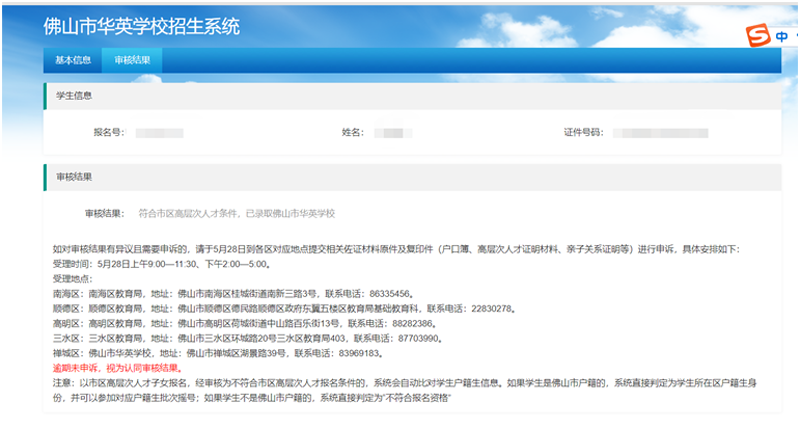The height and width of the screenshot is (429, 800).
Task: Click the 南海区 phone number 86335456
Action: pos(389,294)
